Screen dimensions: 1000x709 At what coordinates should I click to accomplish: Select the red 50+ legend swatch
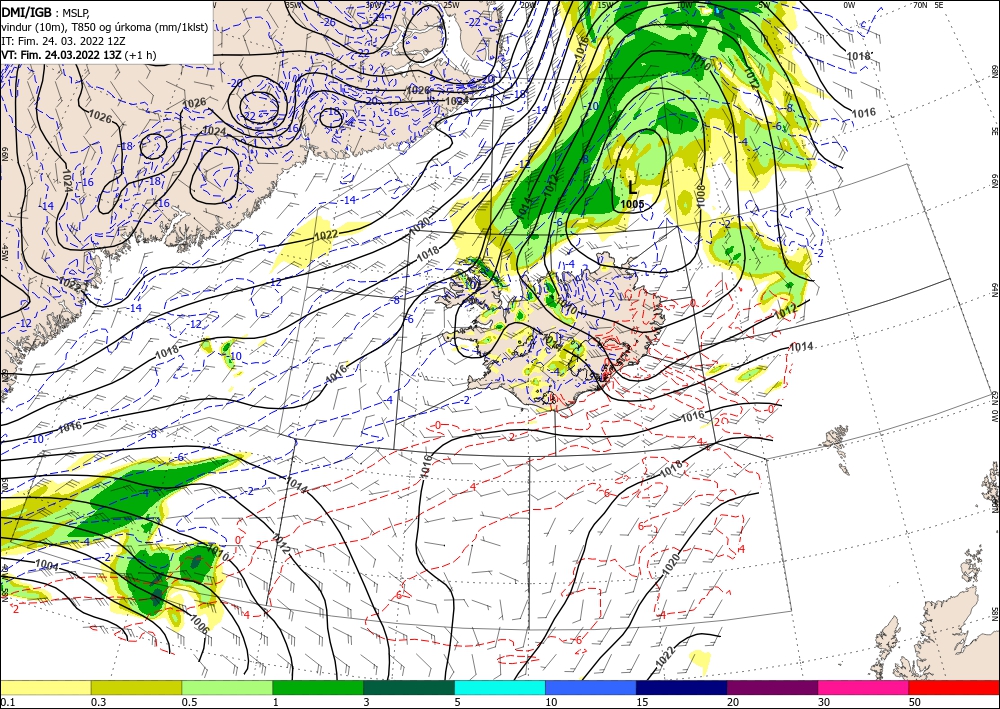click(x=954, y=687)
